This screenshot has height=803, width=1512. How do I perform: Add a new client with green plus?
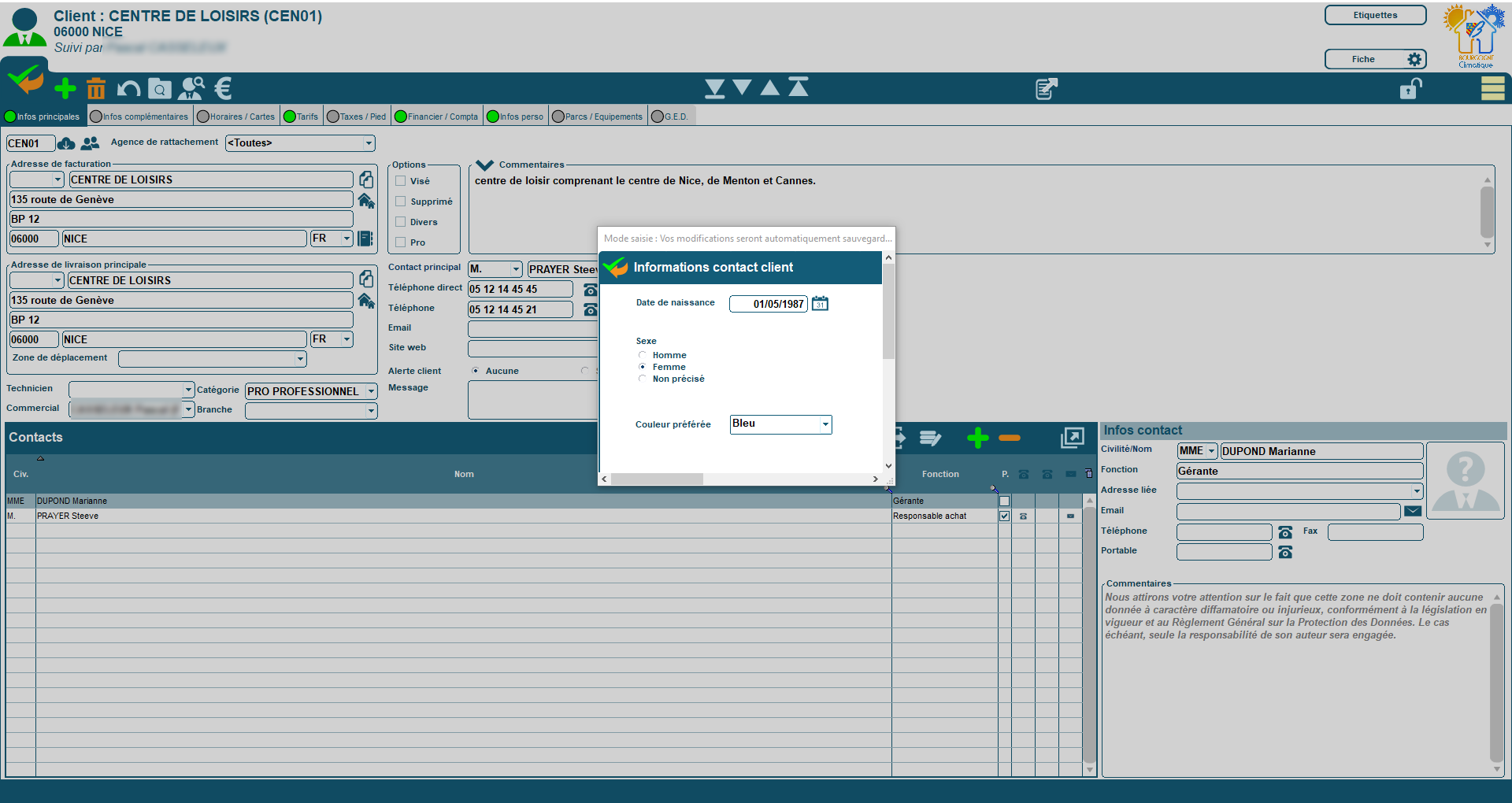click(65, 88)
